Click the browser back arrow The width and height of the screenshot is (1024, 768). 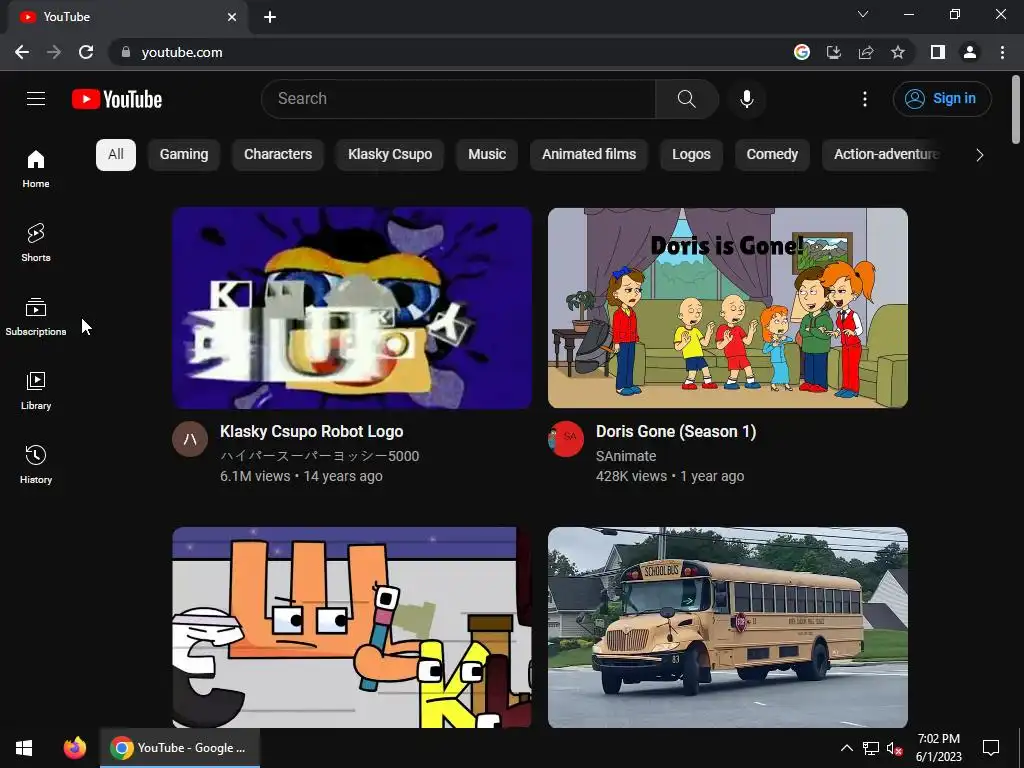(x=22, y=52)
